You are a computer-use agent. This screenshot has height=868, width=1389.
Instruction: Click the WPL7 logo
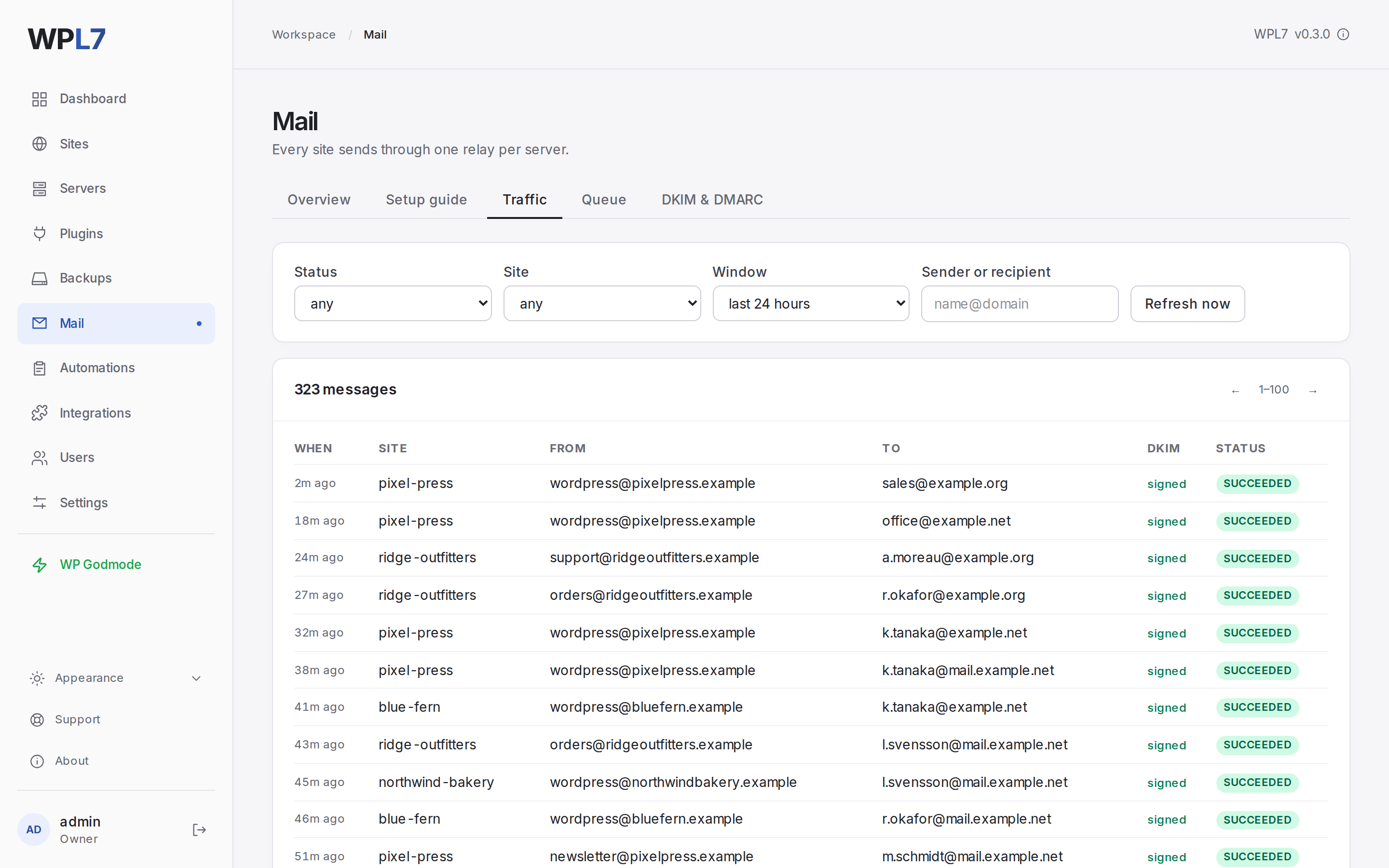click(x=67, y=39)
